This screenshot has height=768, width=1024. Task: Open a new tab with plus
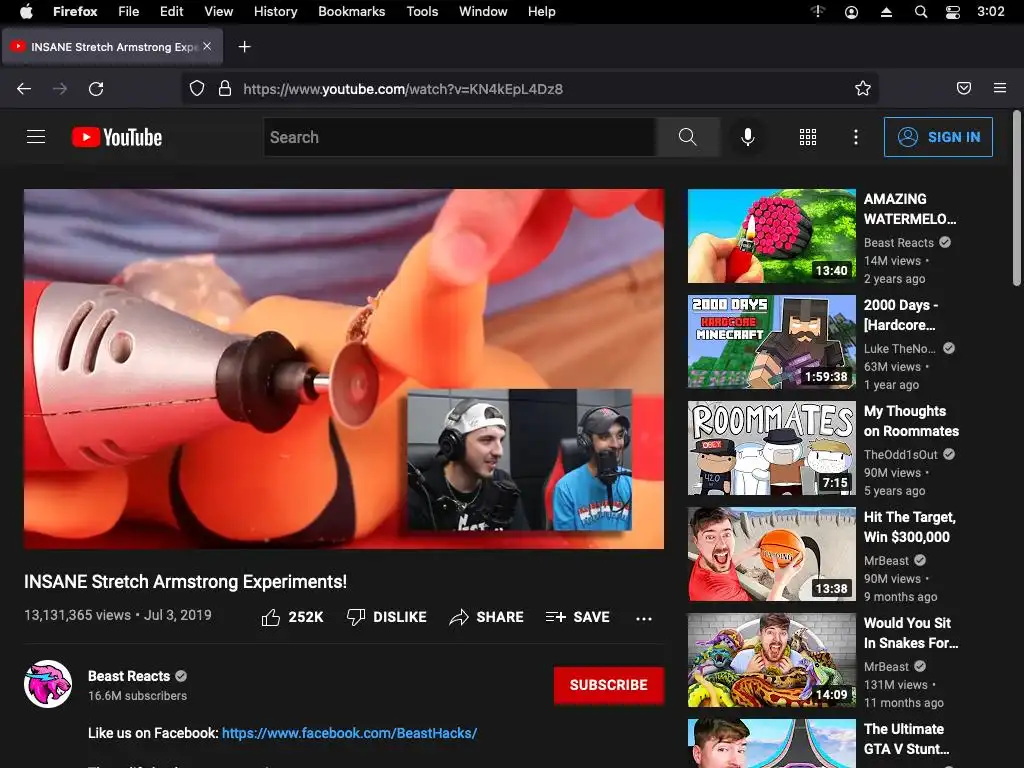click(x=244, y=47)
